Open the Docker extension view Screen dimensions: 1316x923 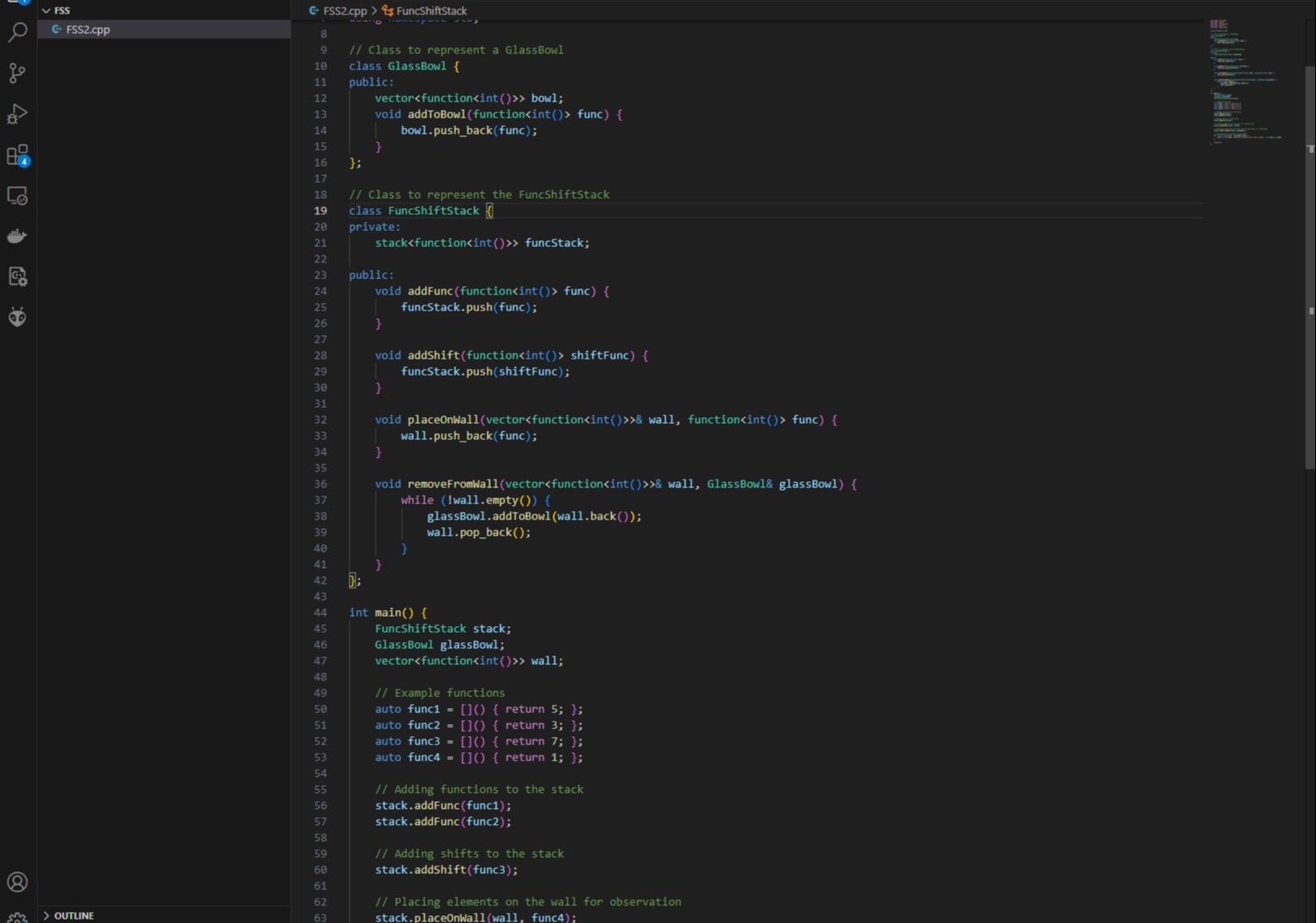[x=17, y=236]
